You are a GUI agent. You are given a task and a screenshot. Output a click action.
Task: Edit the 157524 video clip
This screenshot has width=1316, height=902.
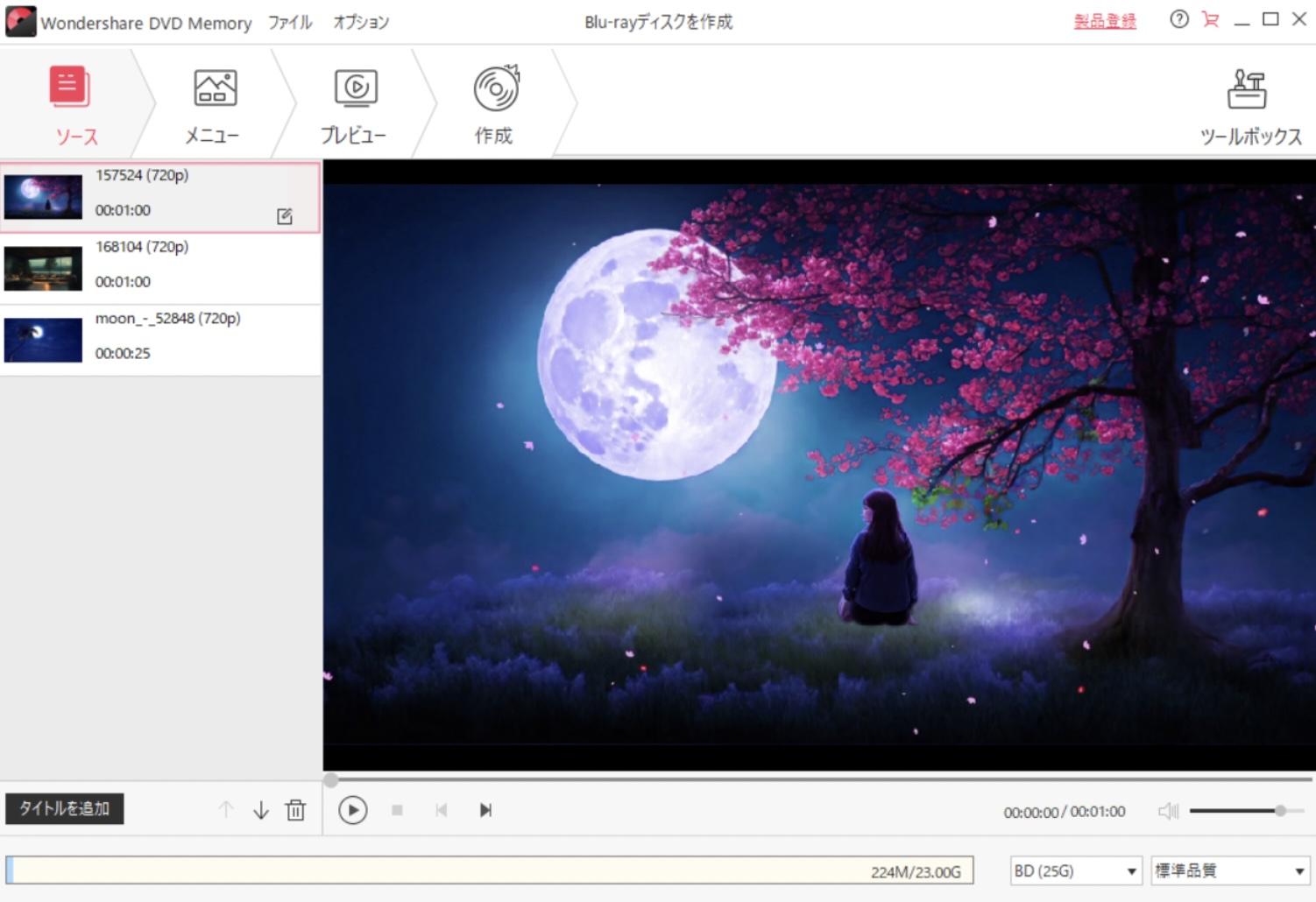pyautogui.click(x=285, y=216)
